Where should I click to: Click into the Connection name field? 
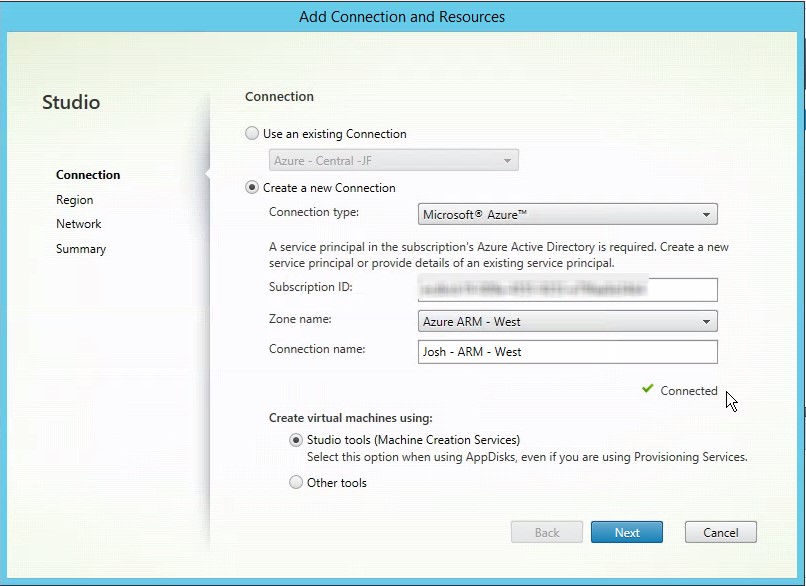coord(567,352)
